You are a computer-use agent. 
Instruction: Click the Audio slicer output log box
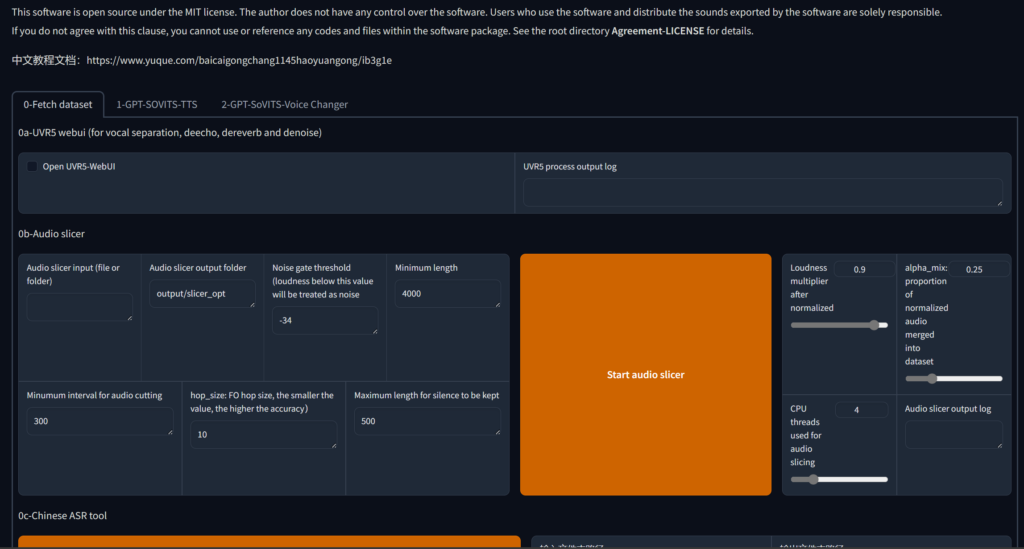tap(953, 434)
